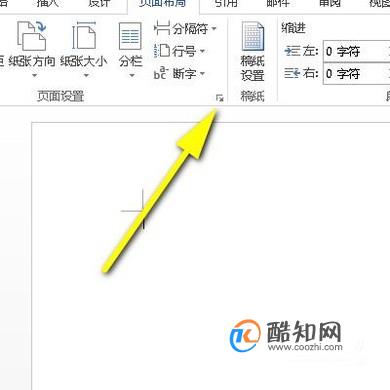
Task: Expand the arrow under 分栏
Action: pyautogui.click(x=132, y=76)
